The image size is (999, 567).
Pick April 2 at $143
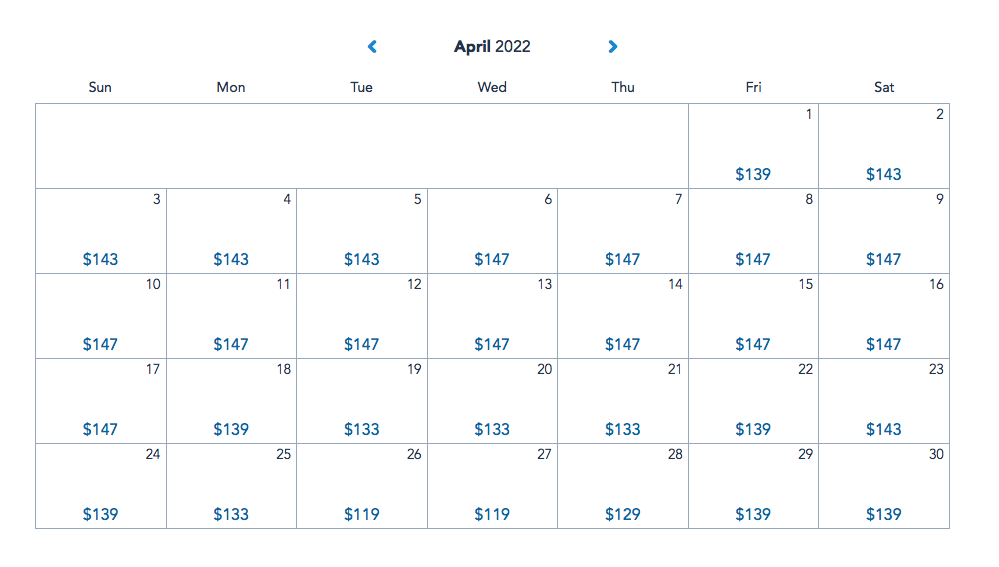pos(884,146)
